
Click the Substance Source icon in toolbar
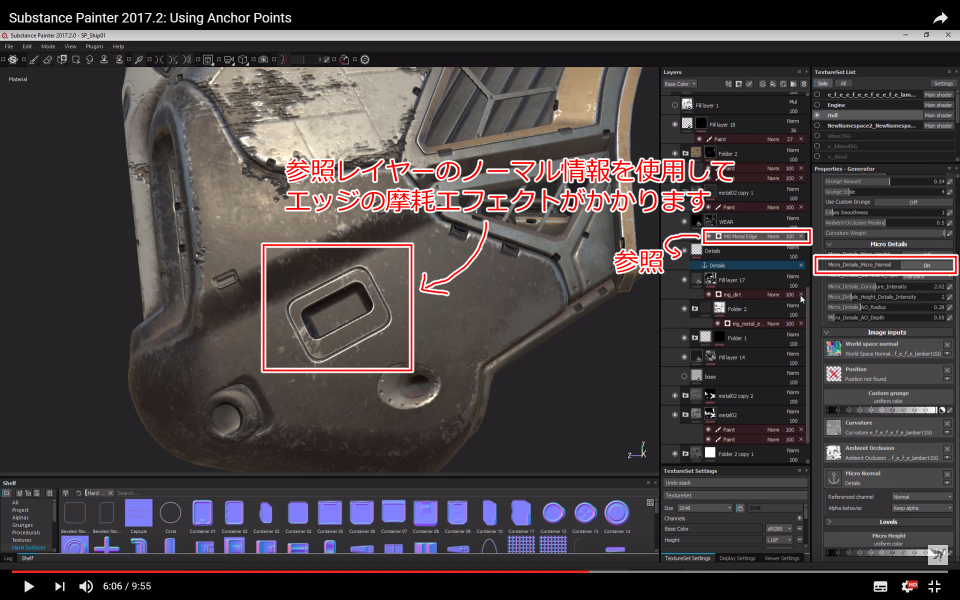[x=365, y=59]
